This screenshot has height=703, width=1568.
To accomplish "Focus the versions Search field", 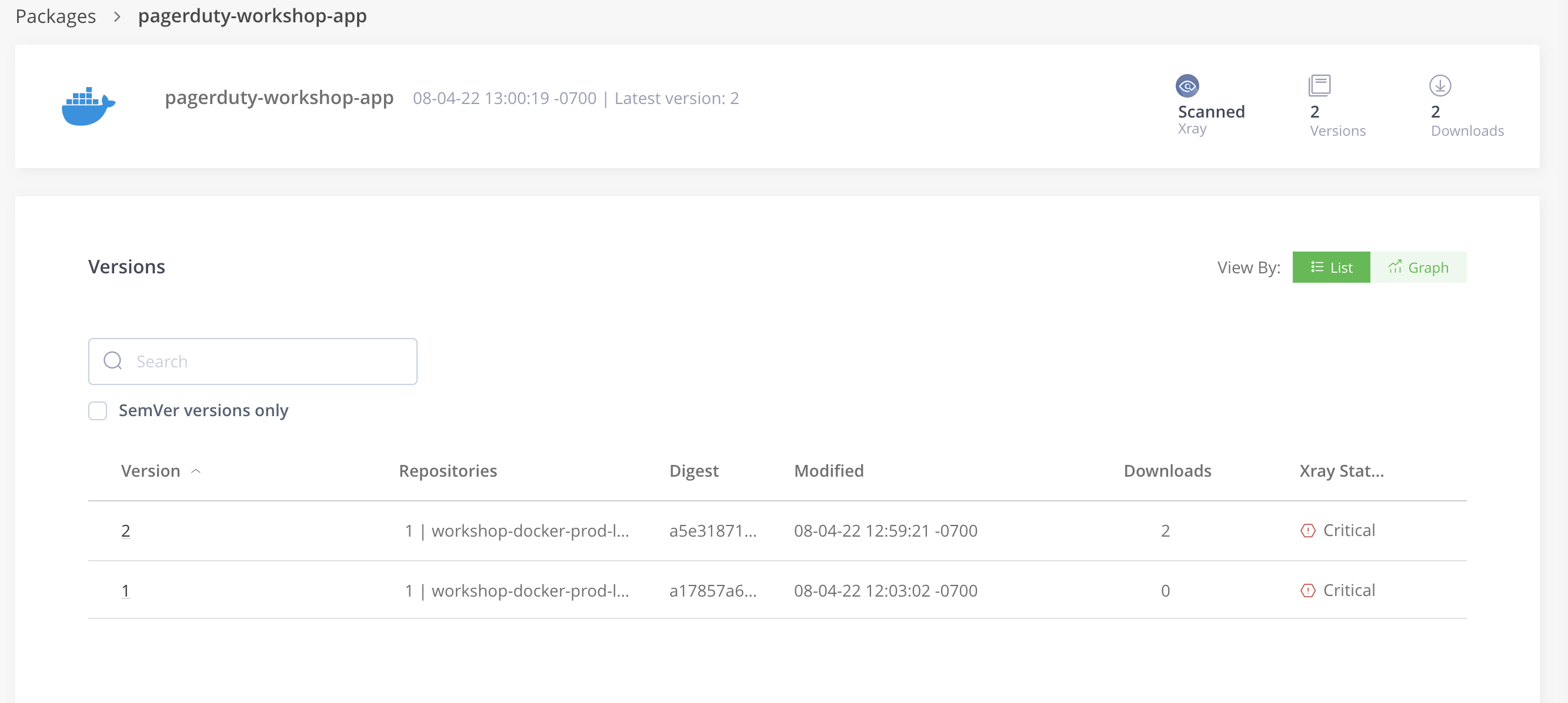I will click(252, 361).
